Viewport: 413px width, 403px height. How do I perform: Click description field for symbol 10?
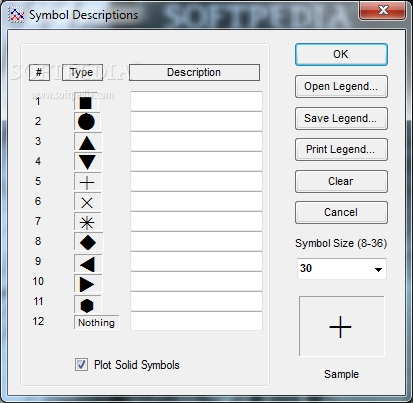[196, 281]
